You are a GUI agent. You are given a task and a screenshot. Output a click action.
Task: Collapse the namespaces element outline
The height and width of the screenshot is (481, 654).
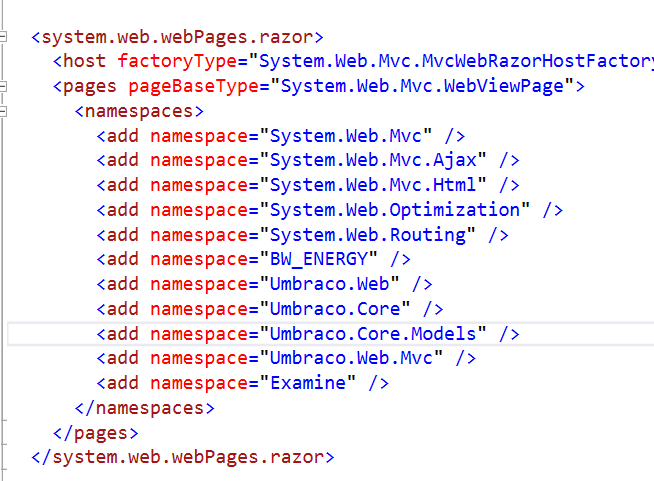coord(4,111)
